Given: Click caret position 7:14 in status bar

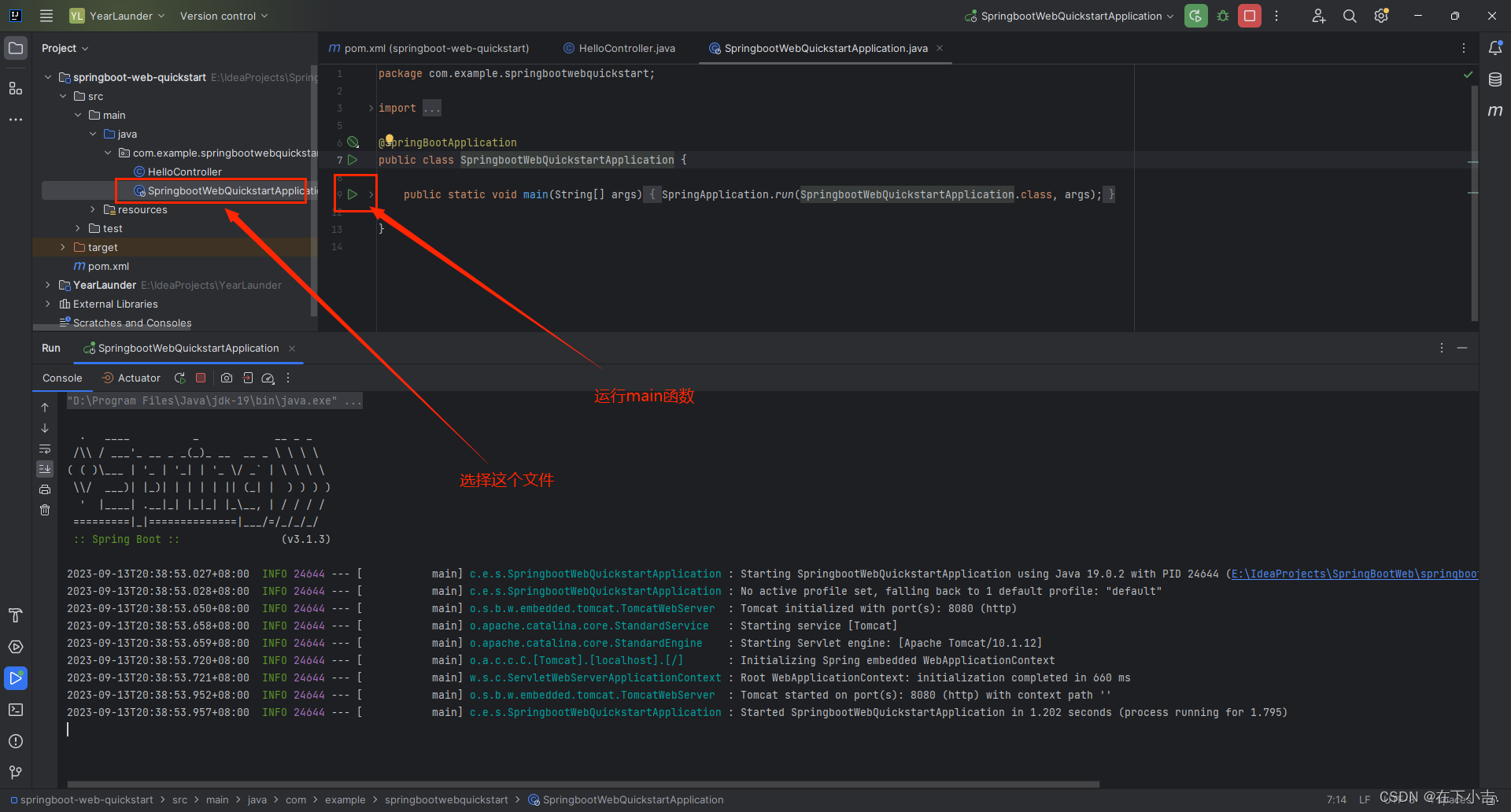Looking at the screenshot, I should point(1336,799).
